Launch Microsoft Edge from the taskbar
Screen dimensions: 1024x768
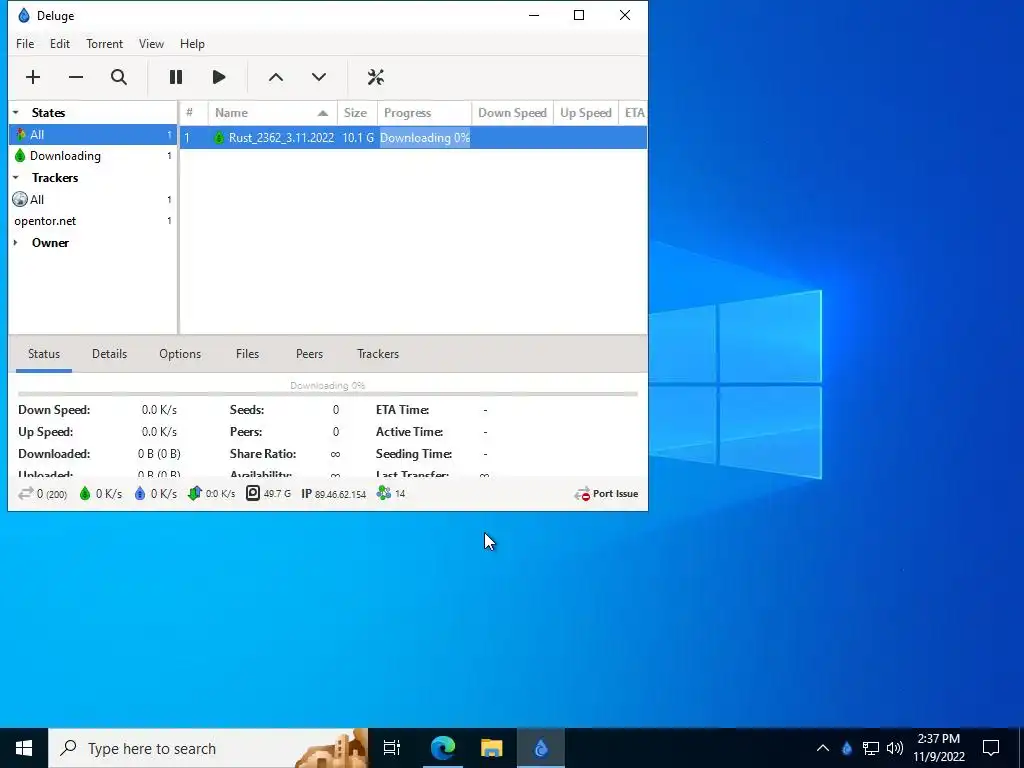tap(442, 748)
